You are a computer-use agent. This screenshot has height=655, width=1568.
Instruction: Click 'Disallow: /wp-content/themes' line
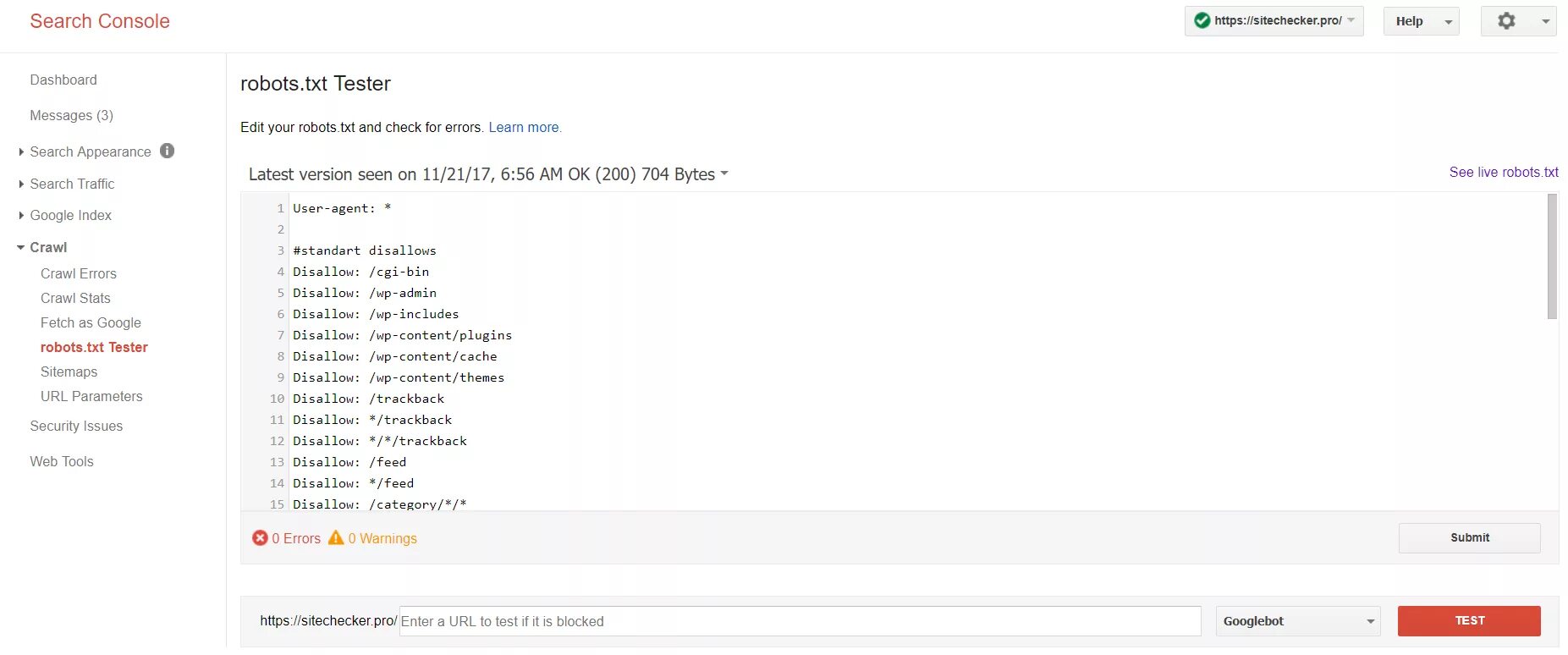(x=399, y=377)
